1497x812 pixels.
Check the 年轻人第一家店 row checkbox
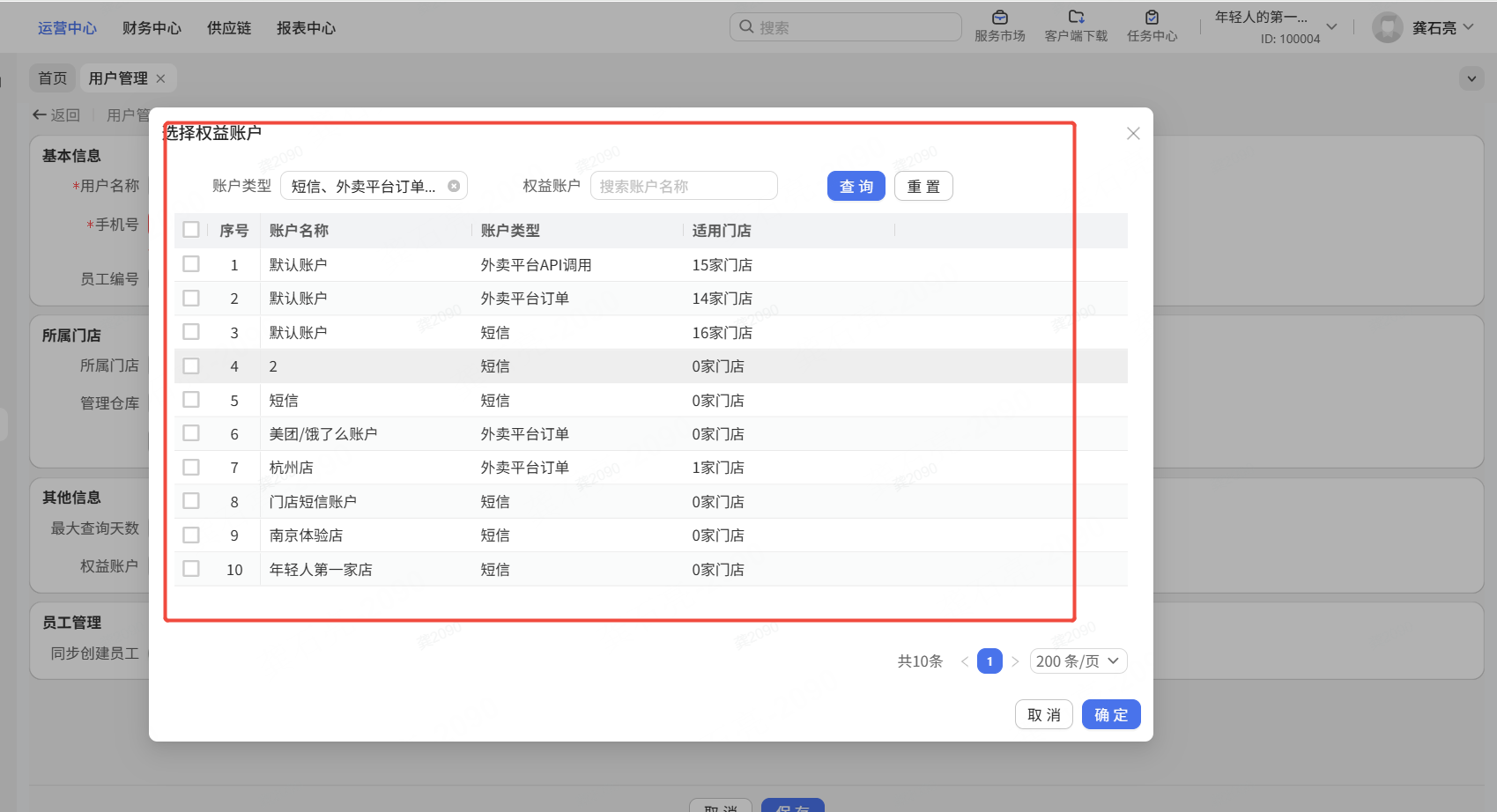pos(191,569)
